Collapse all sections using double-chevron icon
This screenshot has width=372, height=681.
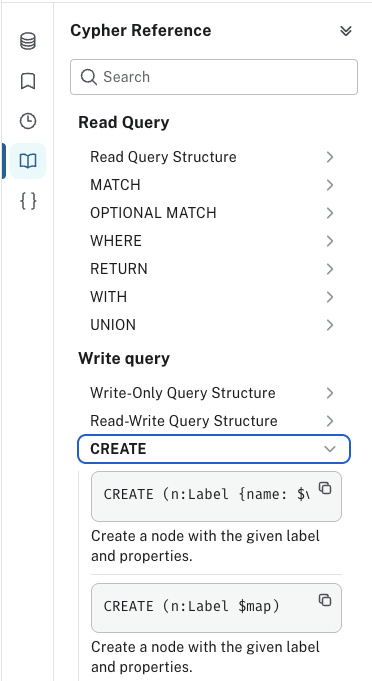346,31
